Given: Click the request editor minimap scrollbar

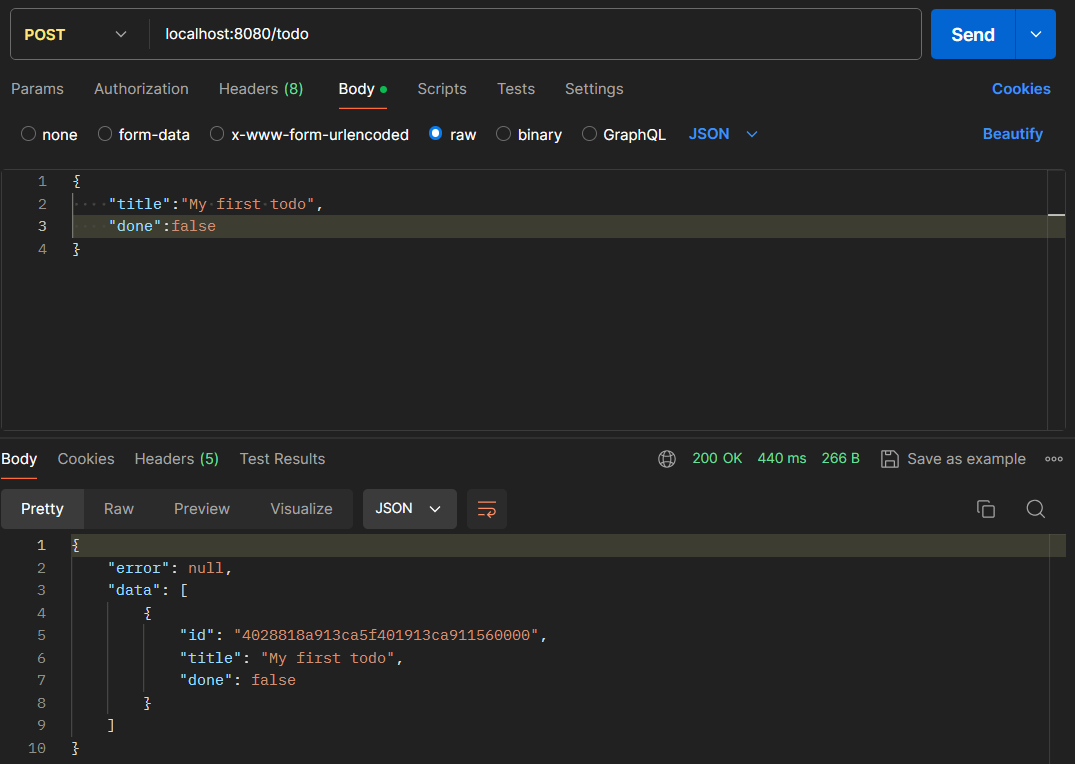Looking at the screenshot, I should tap(1056, 300).
